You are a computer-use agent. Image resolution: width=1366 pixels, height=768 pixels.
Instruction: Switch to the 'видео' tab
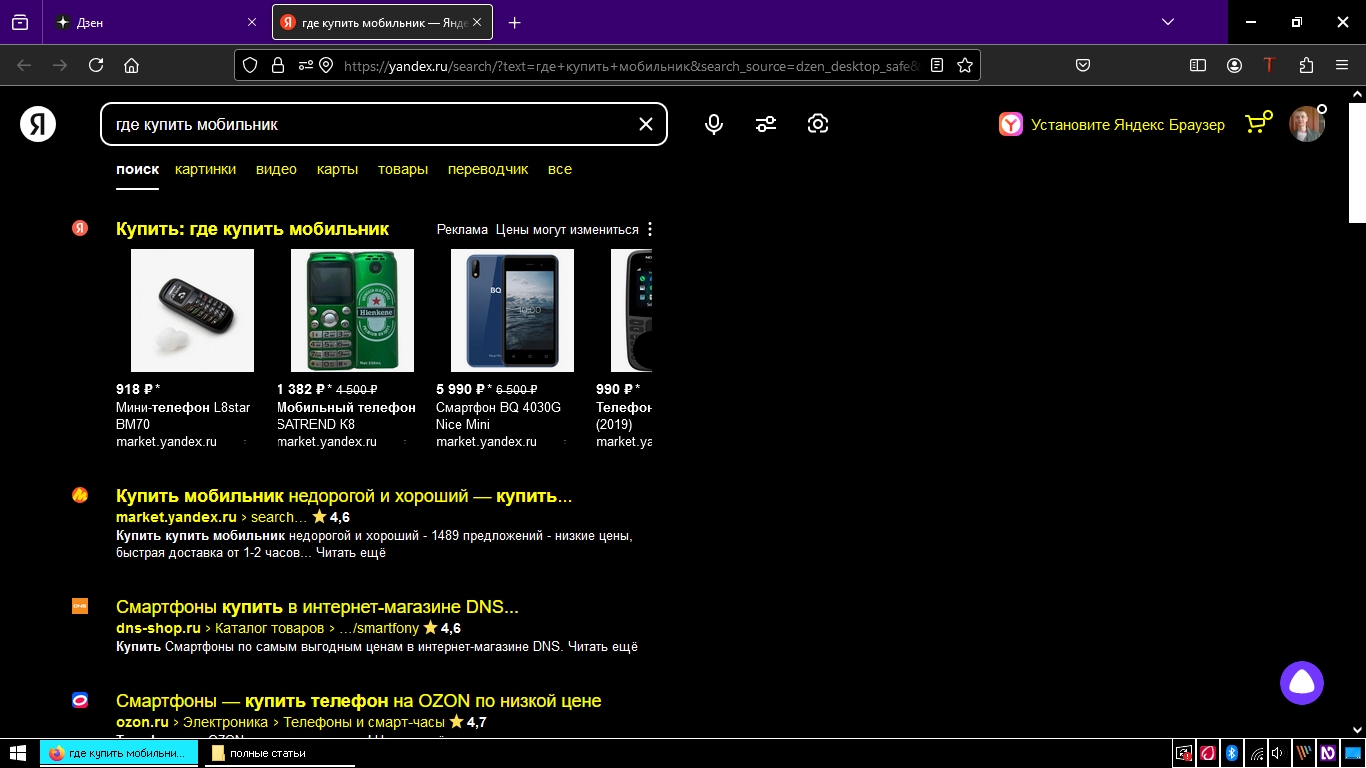click(276, 169)
